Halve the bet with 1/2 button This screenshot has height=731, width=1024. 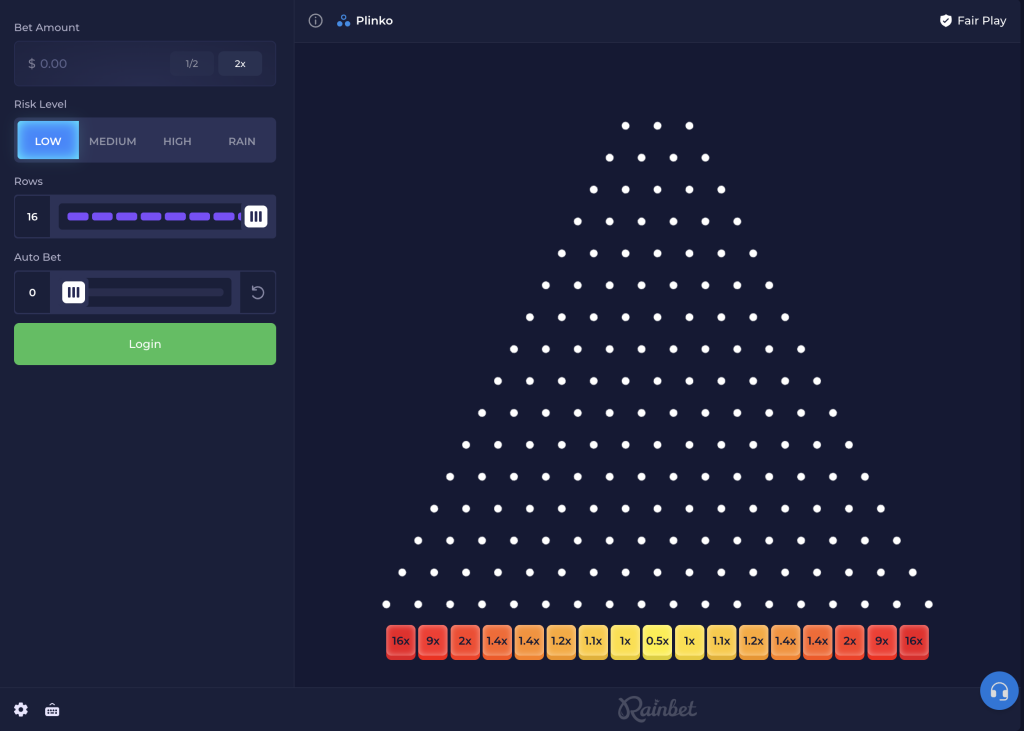pyautogui.click(x=191, y=63)
